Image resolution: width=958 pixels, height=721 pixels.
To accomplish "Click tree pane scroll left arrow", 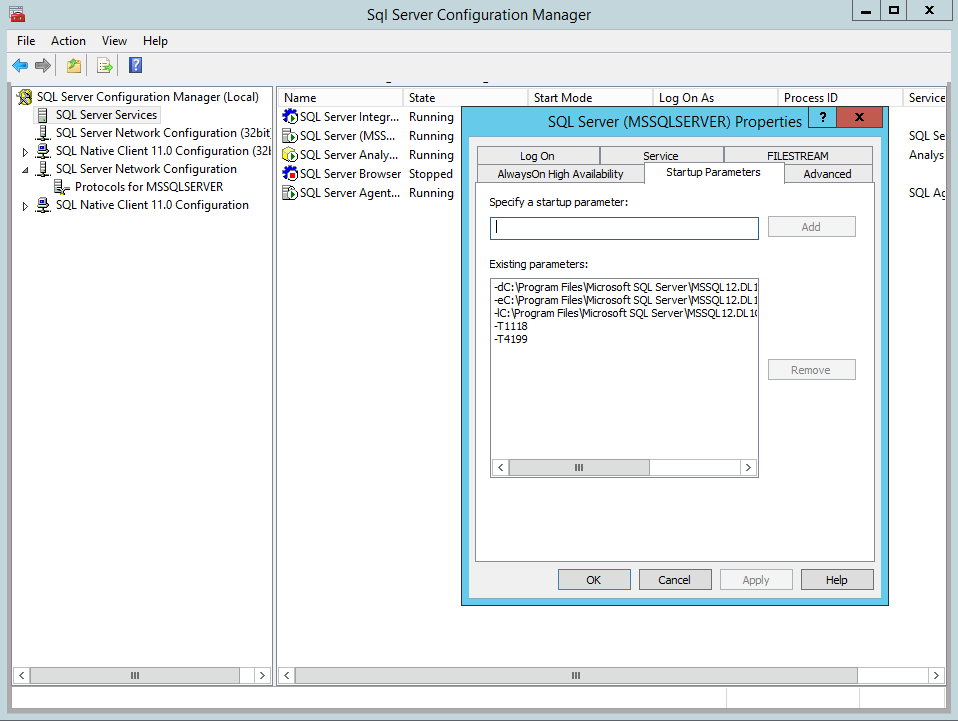I will coord(21,675).
